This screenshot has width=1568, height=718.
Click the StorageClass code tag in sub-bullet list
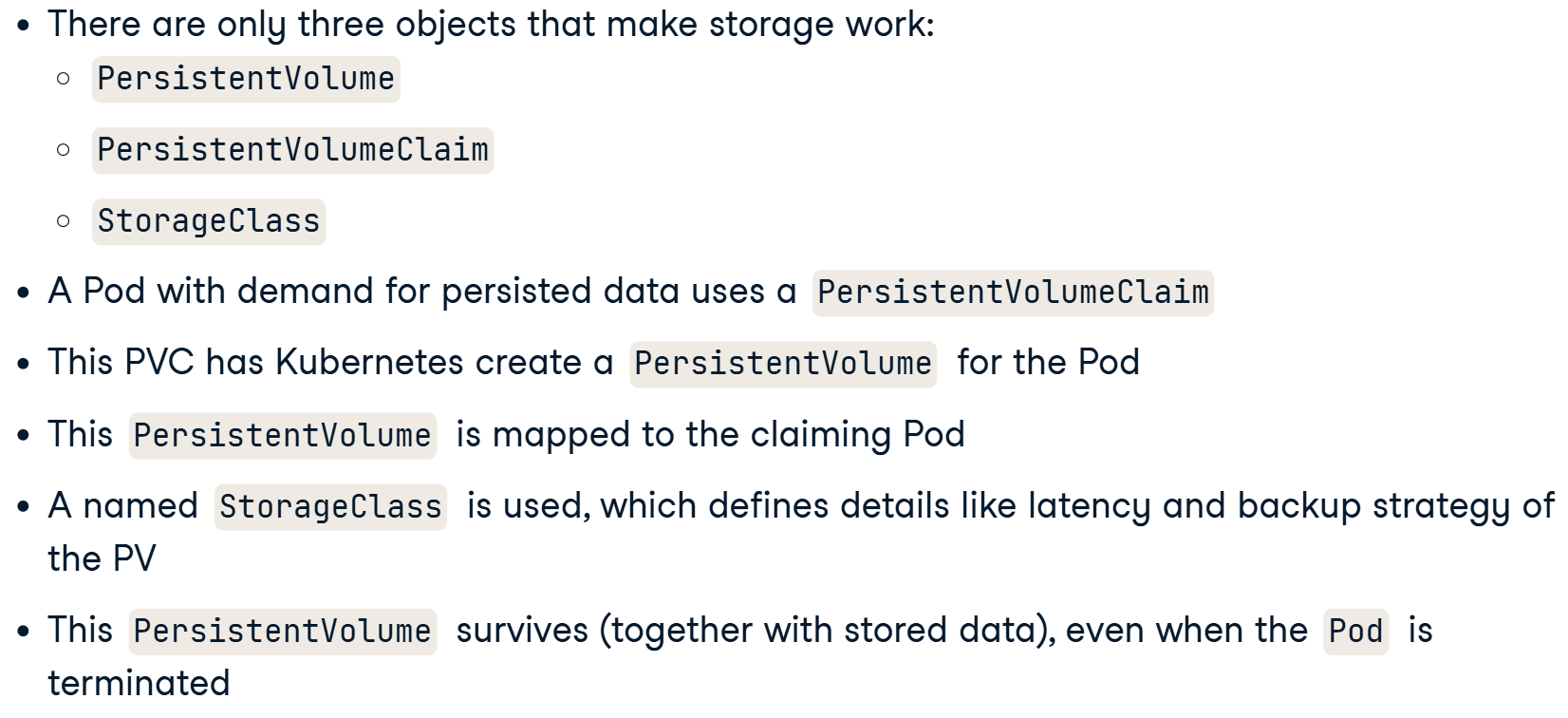(209, 221)
